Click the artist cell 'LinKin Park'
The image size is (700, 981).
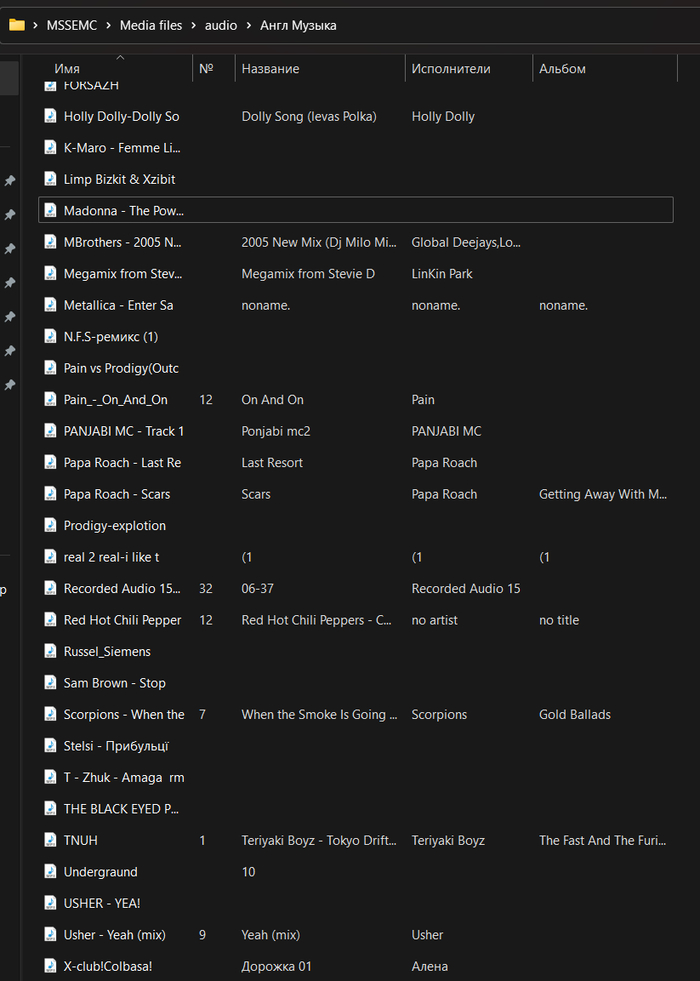point(442,274)
